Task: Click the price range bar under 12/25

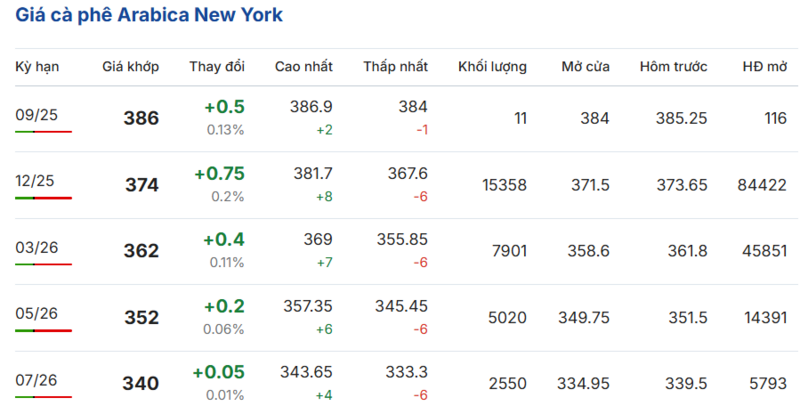Action: pyautogui.click(x=43, y=198)
